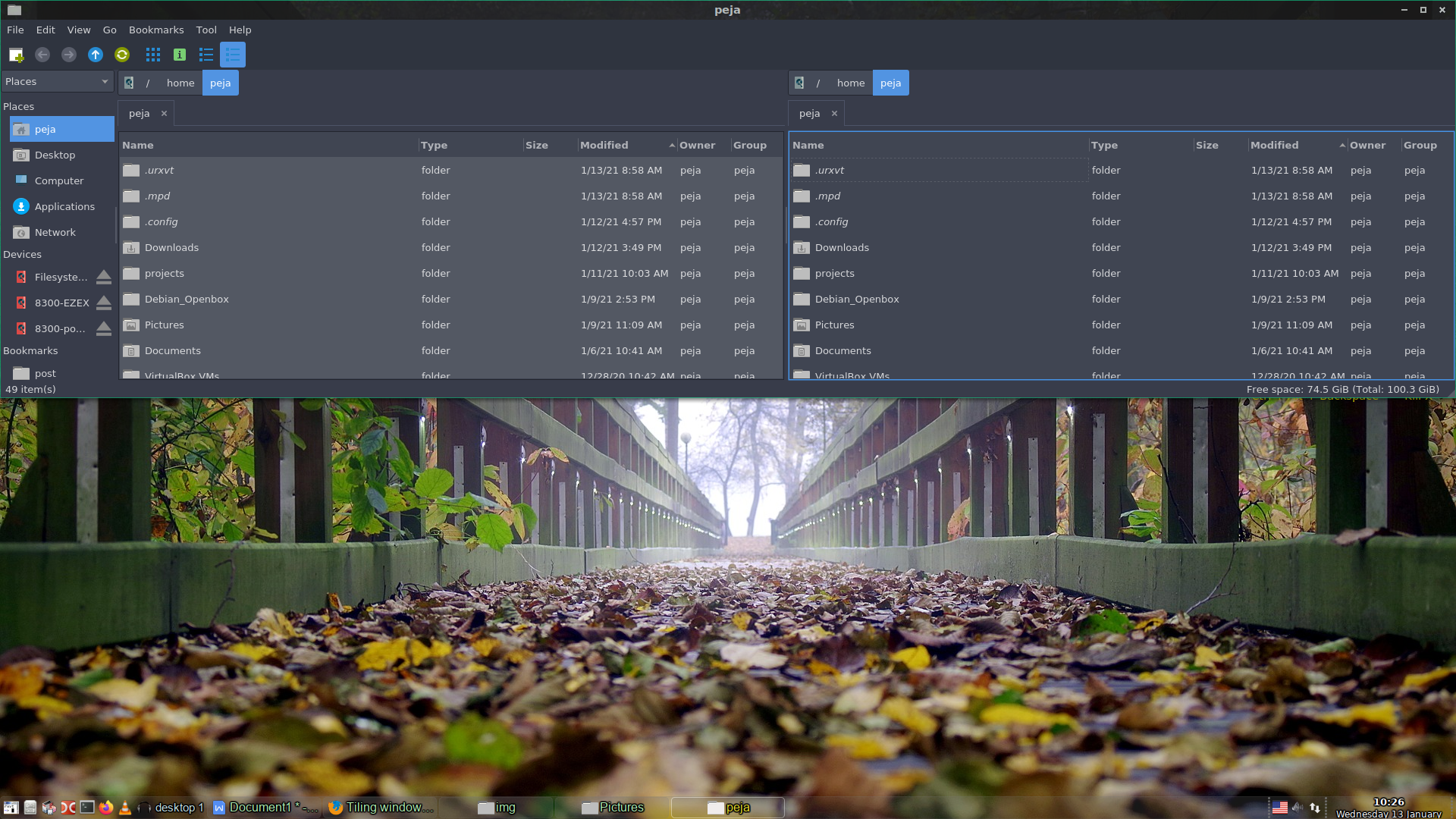Image resolution: width=1456 pixels, height=819 pixels.
Task: Launch VLC from the panel
Action: [125, 808]
